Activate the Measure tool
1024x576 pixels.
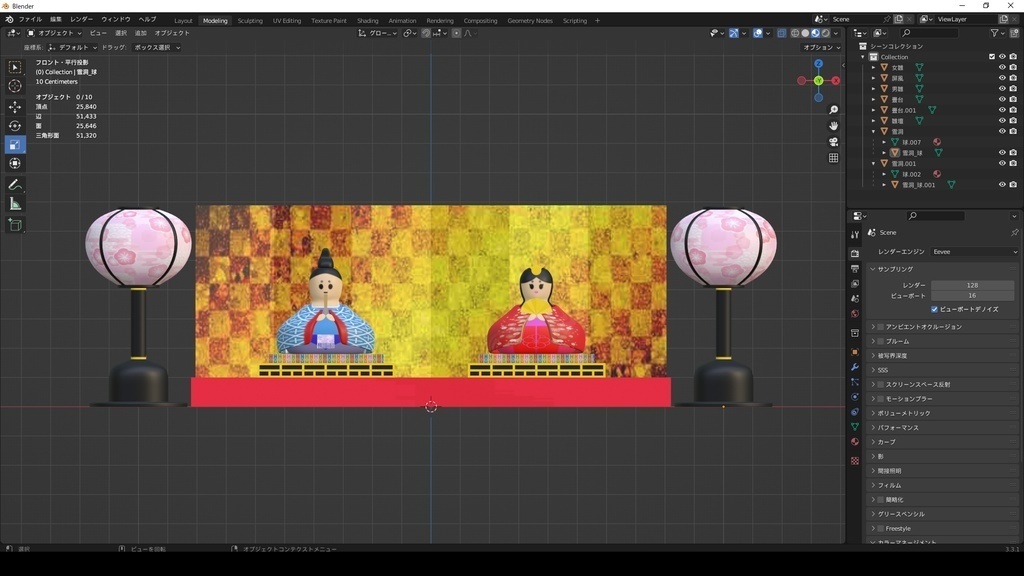tap(14, 204)
